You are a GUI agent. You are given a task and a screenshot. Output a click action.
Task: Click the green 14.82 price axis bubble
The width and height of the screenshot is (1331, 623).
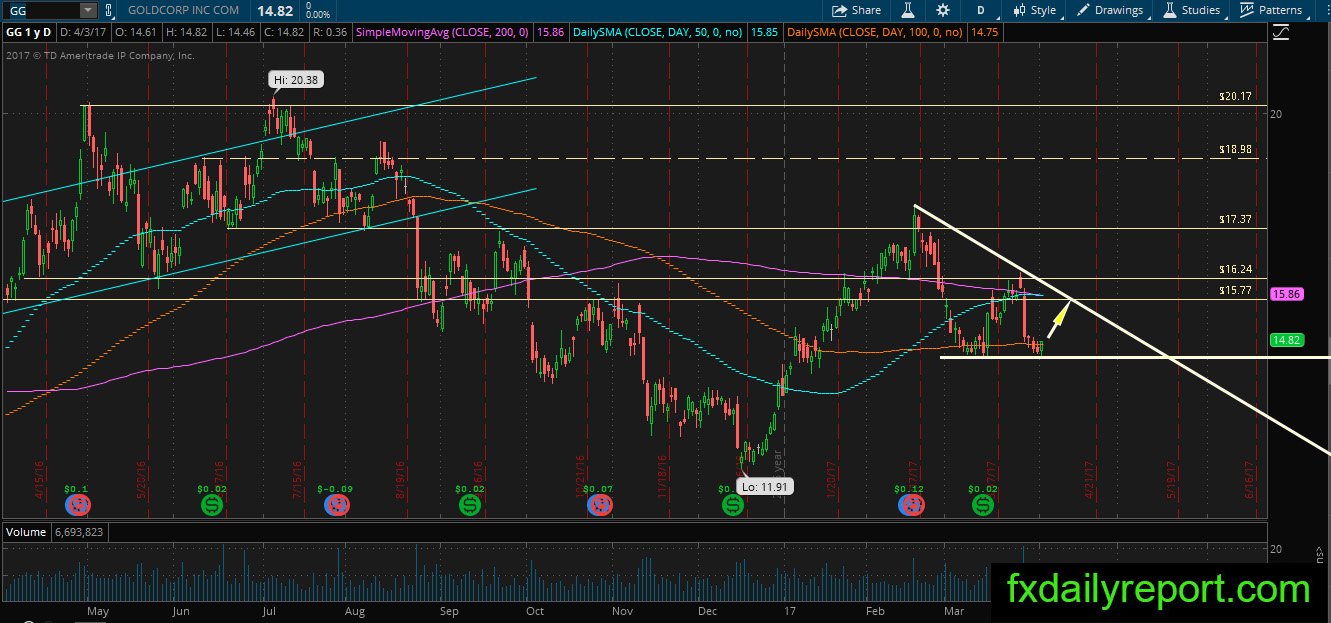[x=1285, y=340]
